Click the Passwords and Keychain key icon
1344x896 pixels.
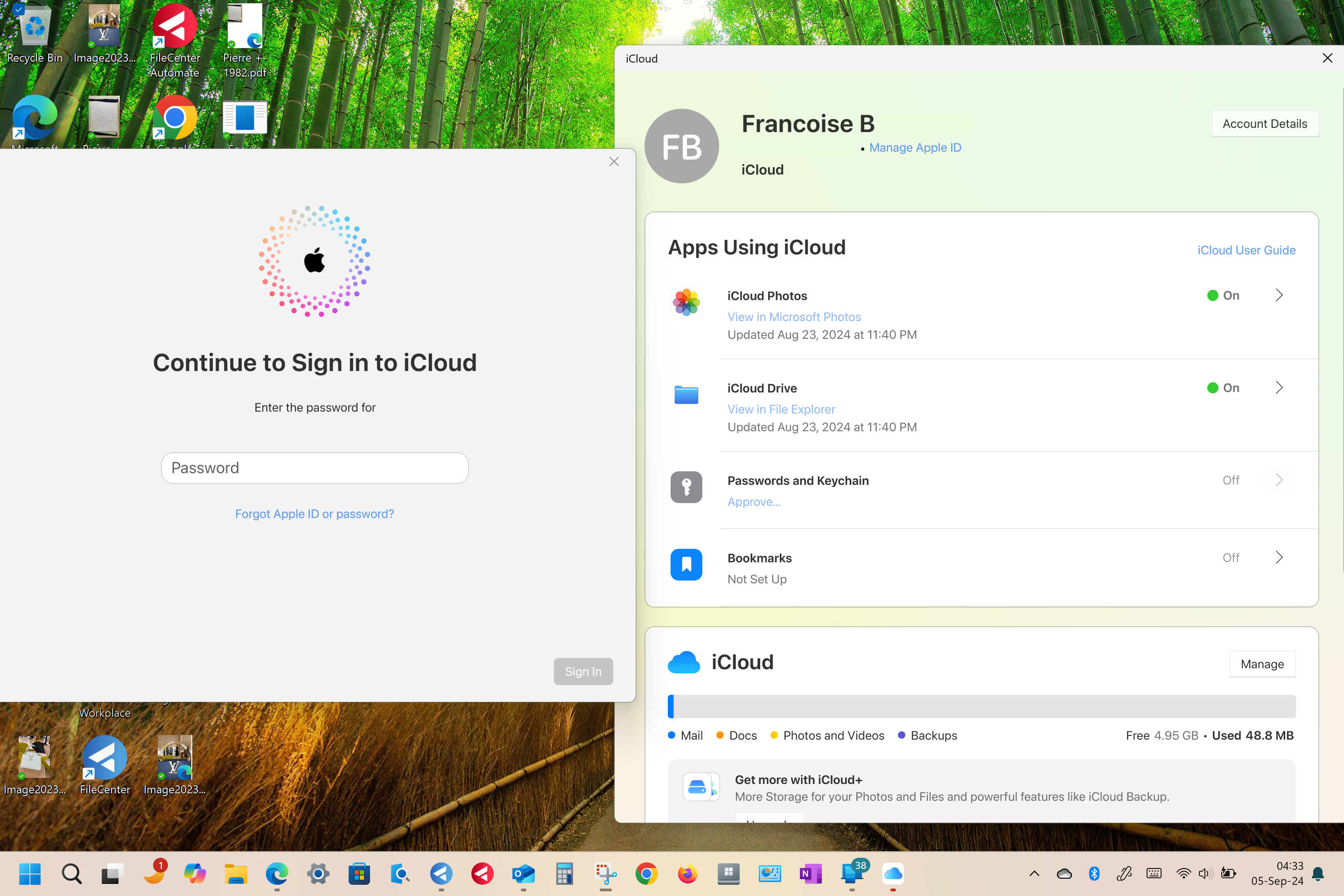point(686,487)
